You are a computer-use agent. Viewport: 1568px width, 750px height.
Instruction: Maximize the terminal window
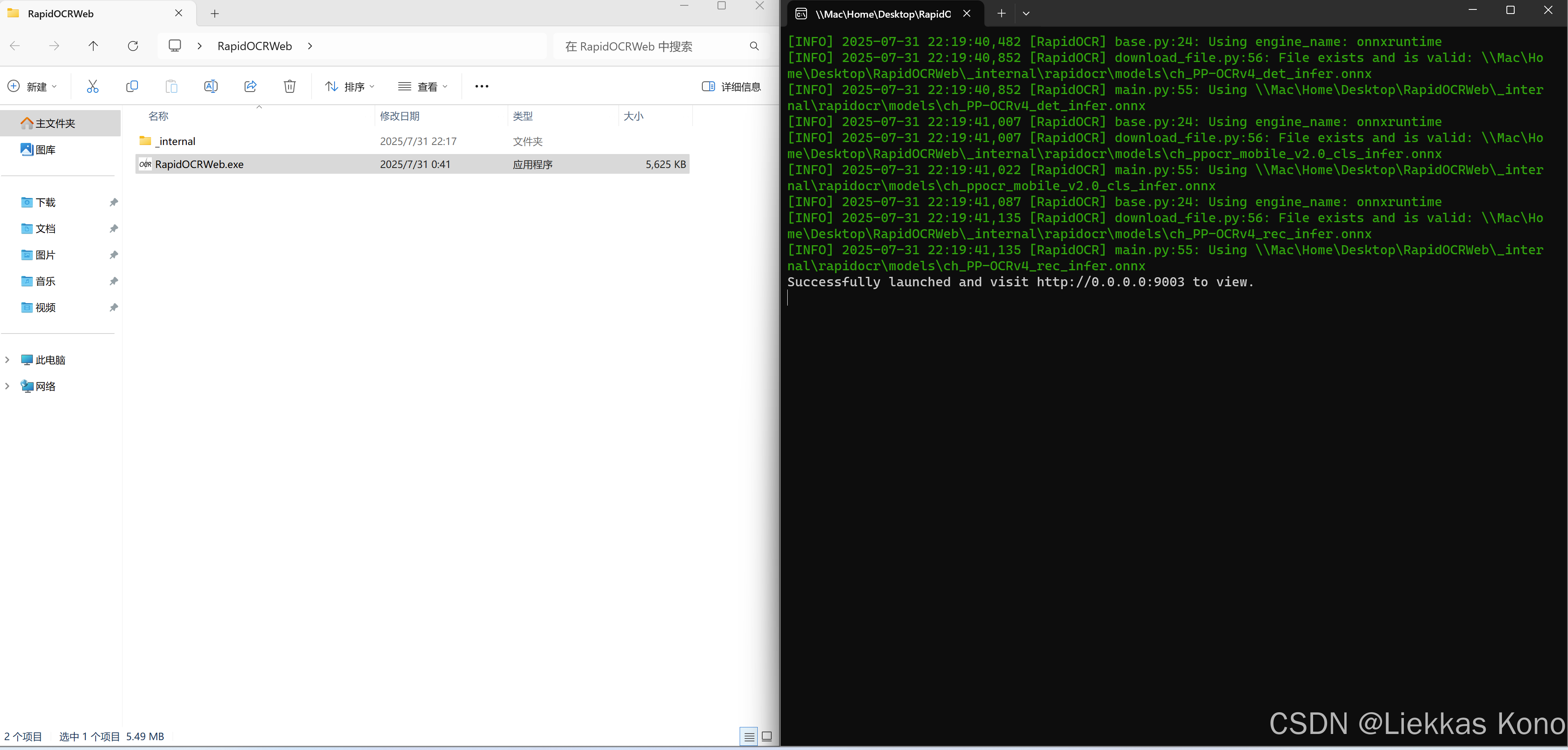coord(1510,10)
